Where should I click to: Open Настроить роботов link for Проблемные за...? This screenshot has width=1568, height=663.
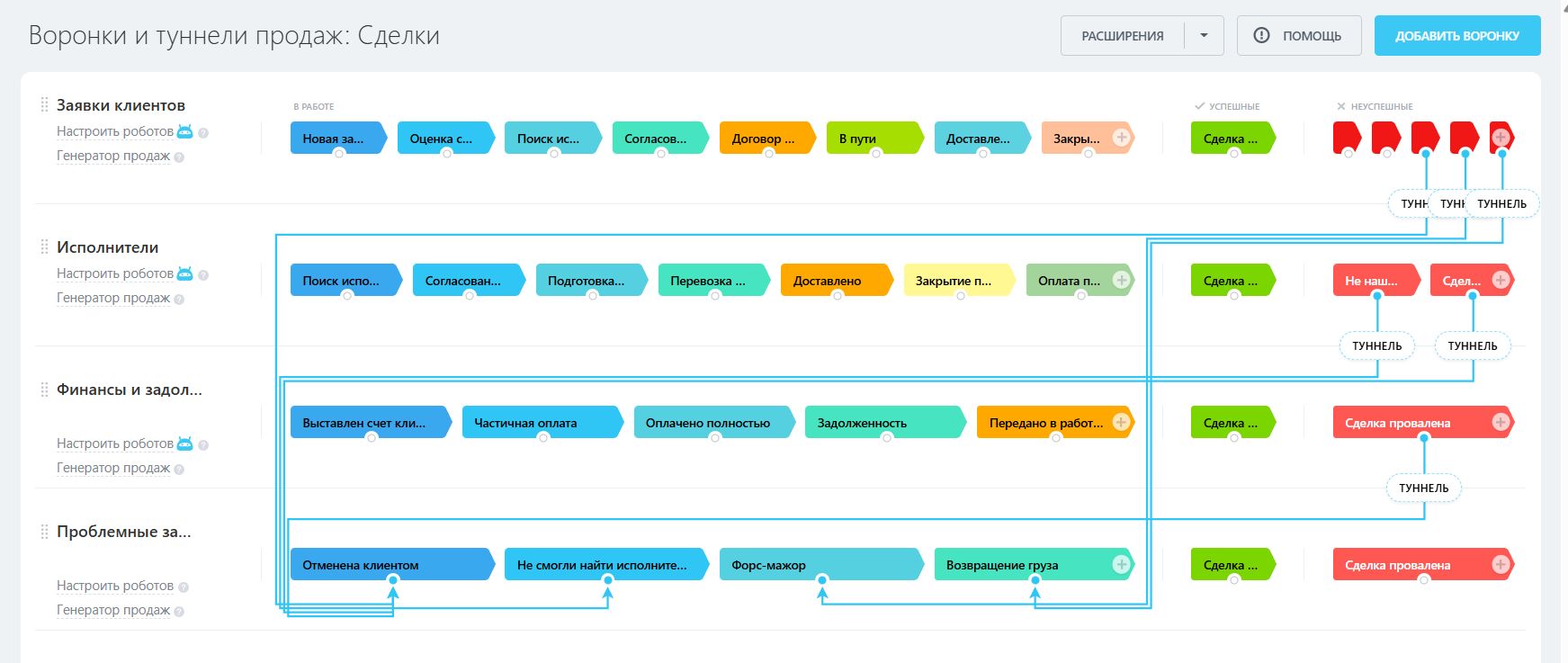pyautogui.click(x=115, y=586)
